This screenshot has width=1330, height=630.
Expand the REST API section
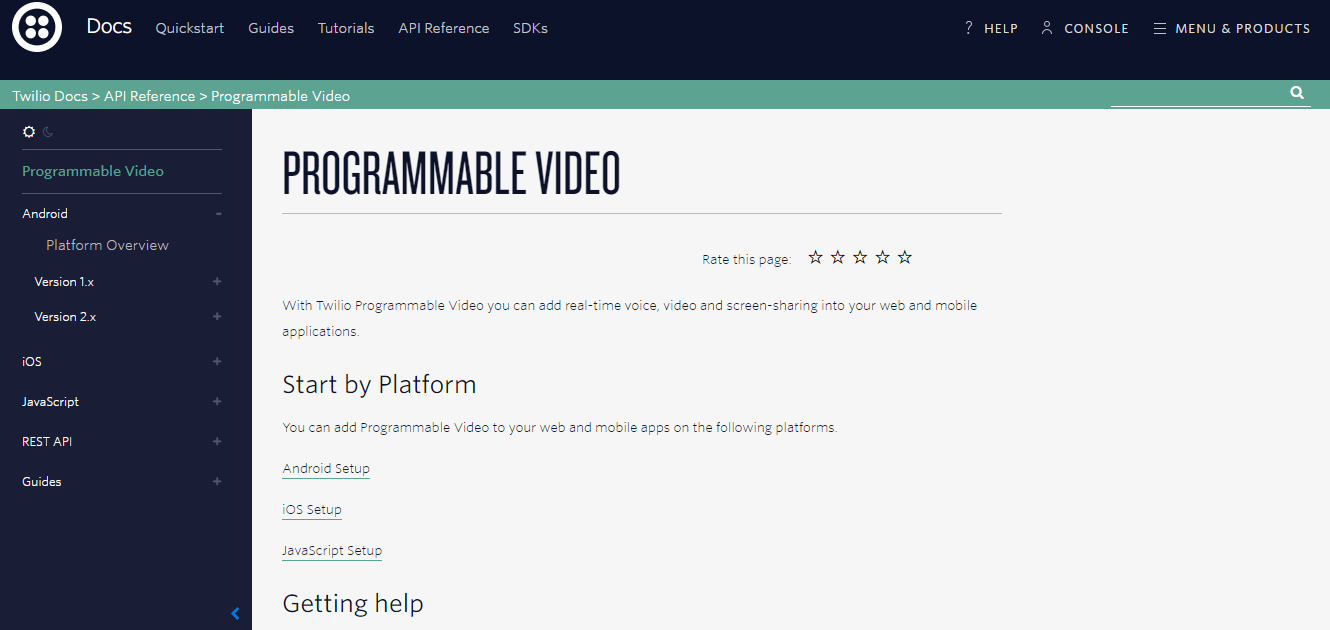tap(217, 442)
